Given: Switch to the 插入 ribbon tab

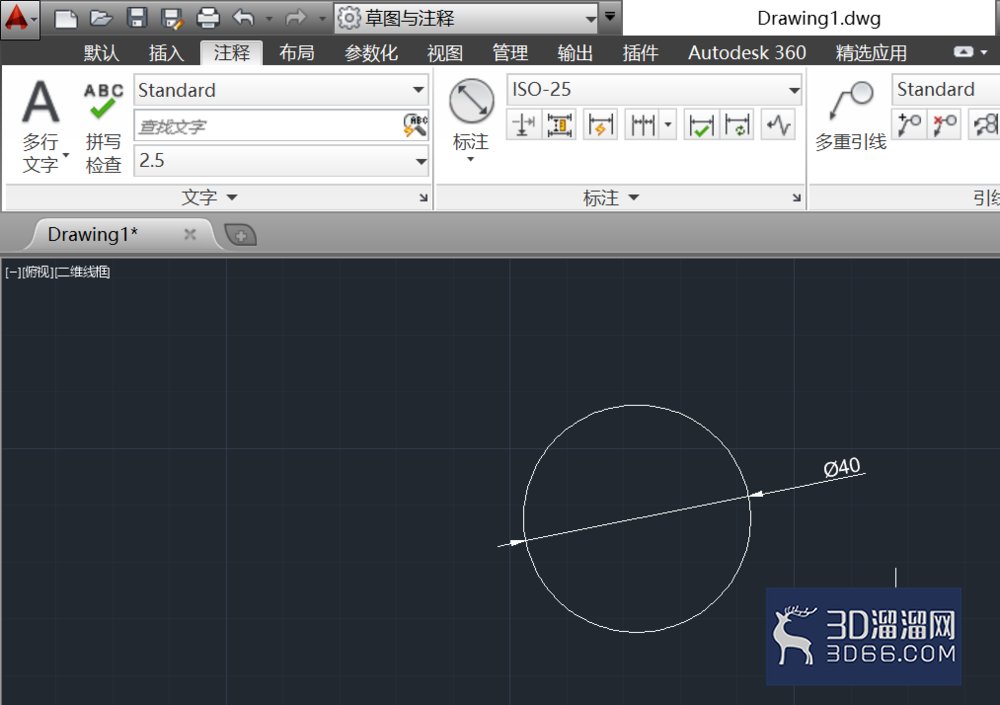Looking at the screenshot, I should pyautogui.click(x=166, y=52).
